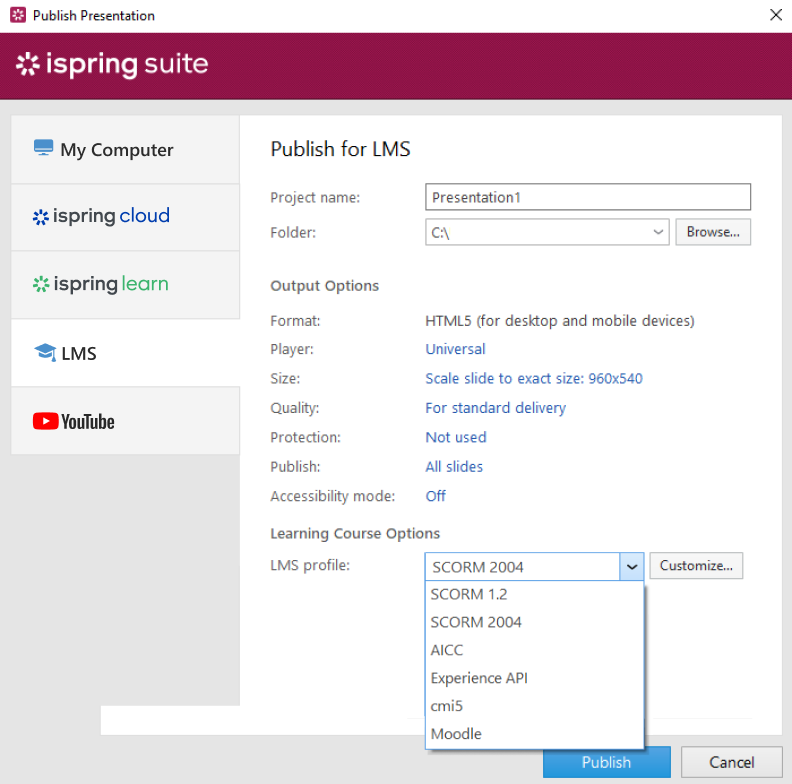Click the Cancel button
The width and height of the screenshot is (792, 784).
(x=731, y=762)
